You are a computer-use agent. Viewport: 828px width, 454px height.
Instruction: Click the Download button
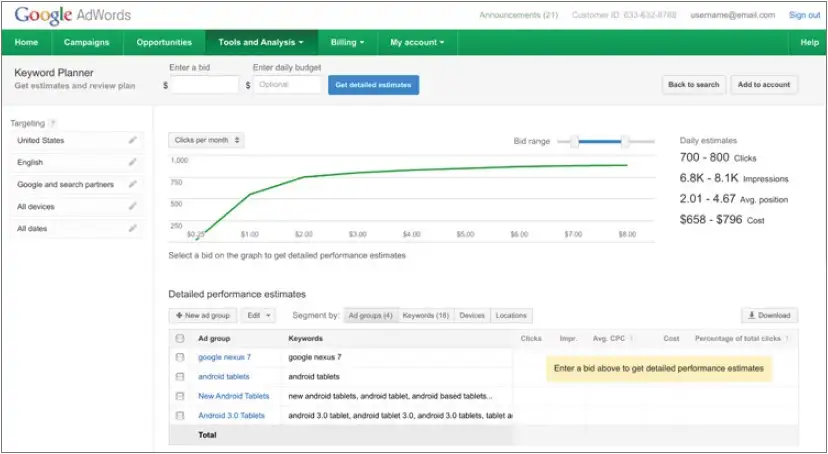tap(769, 316)
